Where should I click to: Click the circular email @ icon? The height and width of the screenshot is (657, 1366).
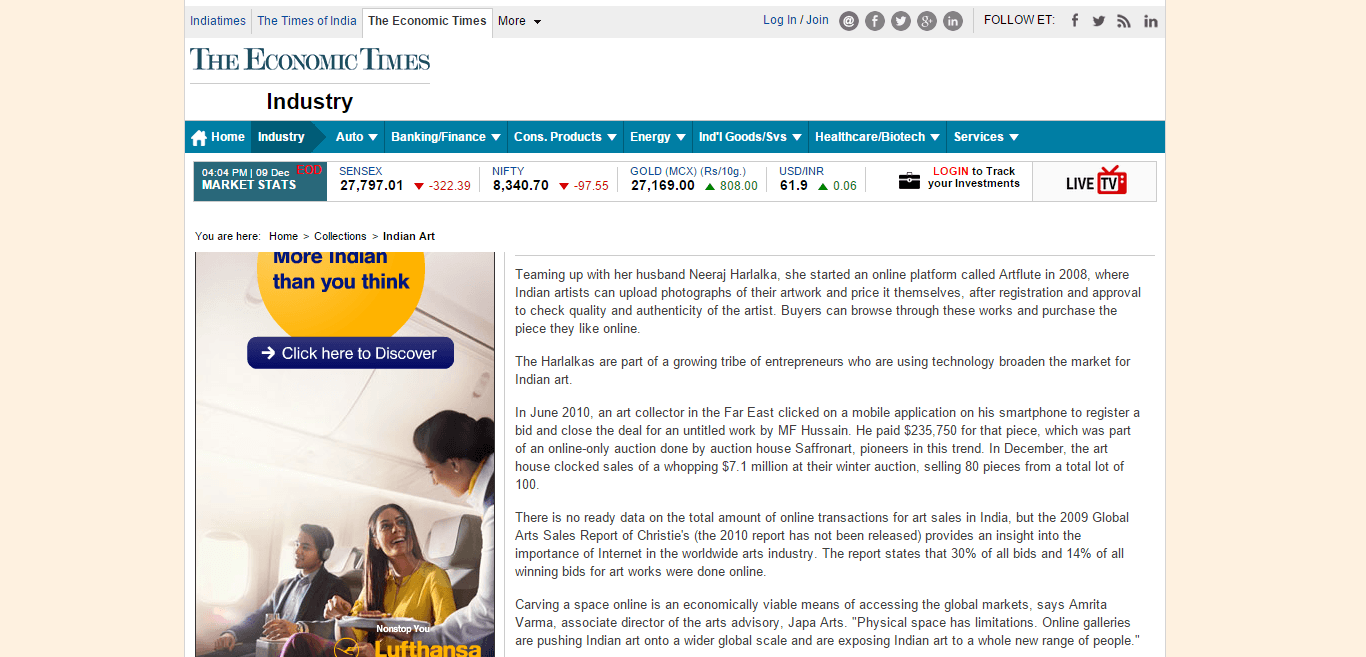coord(849,21)
